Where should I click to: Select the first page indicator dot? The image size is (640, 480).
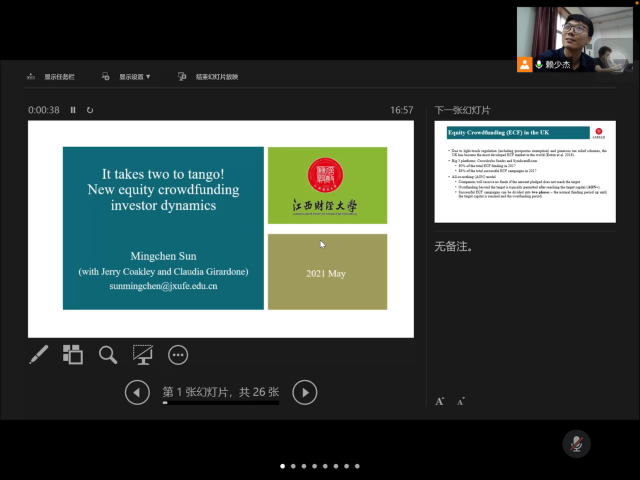pos(282,466)
